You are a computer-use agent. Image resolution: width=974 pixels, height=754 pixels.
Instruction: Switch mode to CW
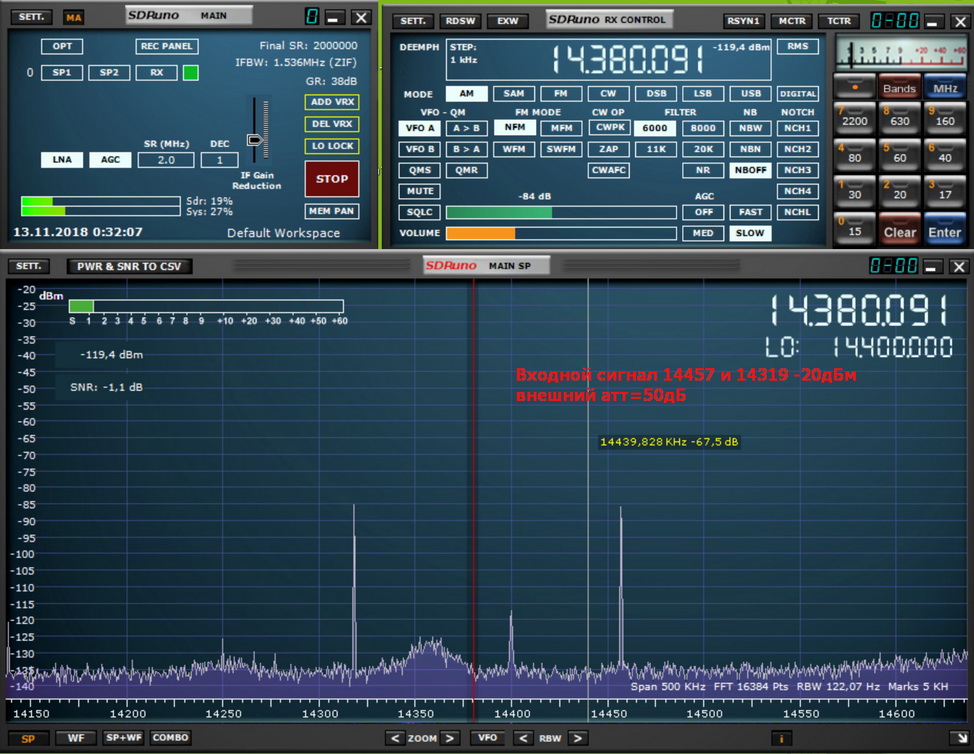[x=608, y=94]
